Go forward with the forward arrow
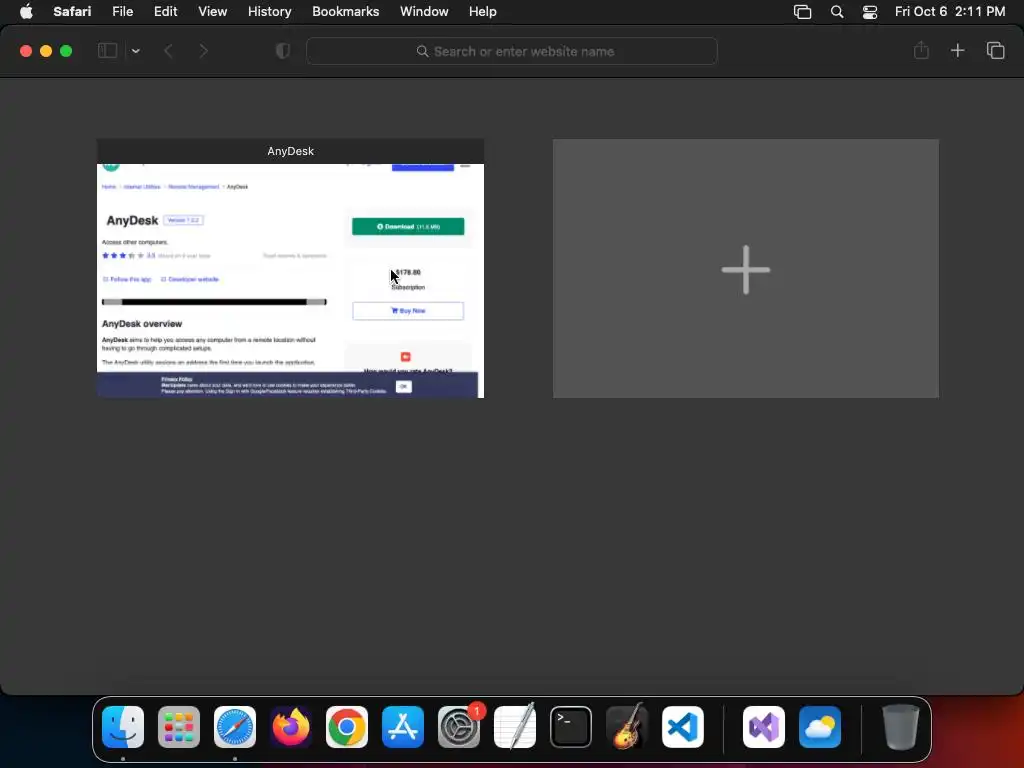1024x768 pixels. [203, 51]
